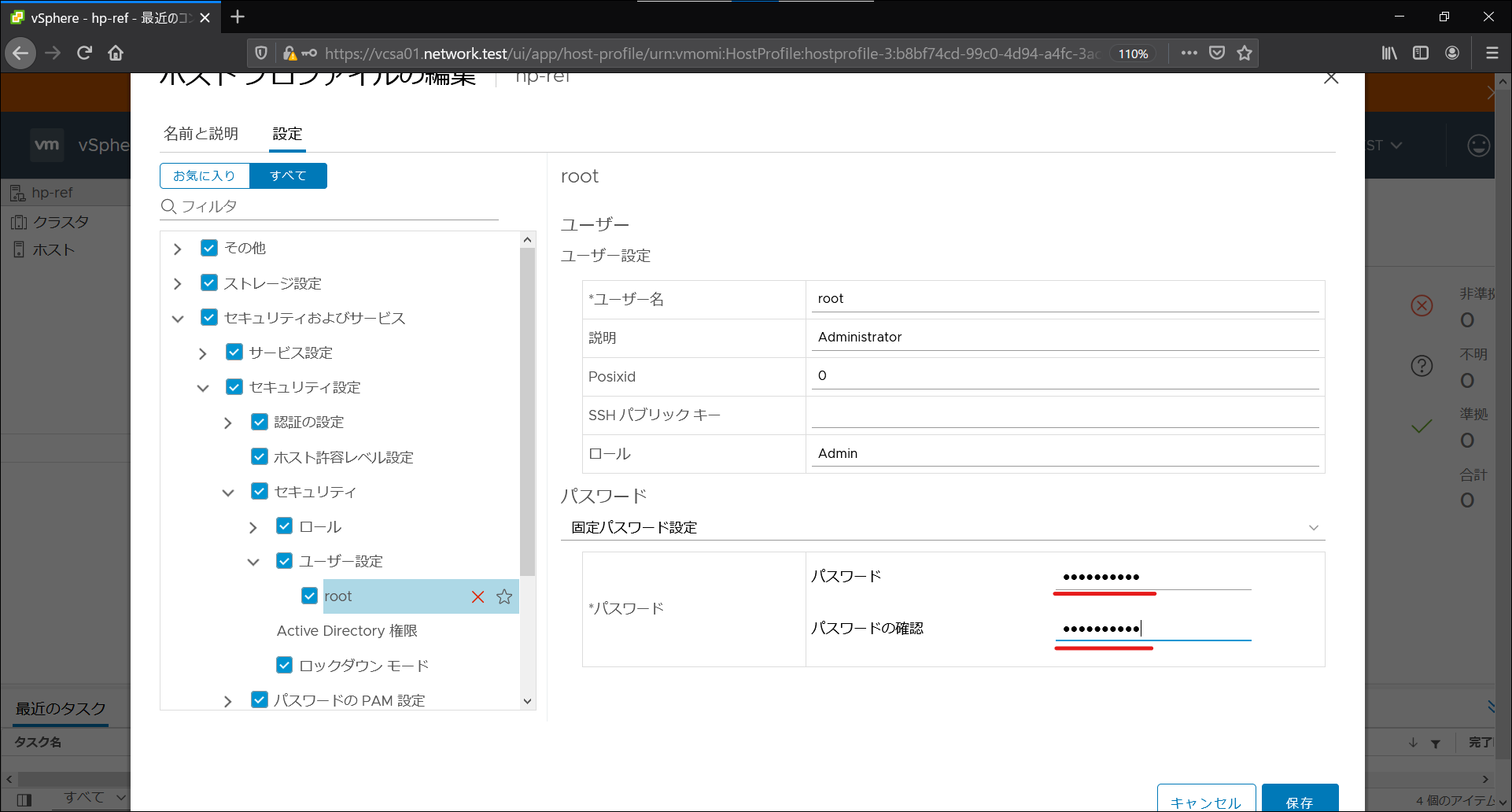This screenshot has height=812, width=1512.
Task: Click the red X remove icon on root row
Action: coord(478,596)
